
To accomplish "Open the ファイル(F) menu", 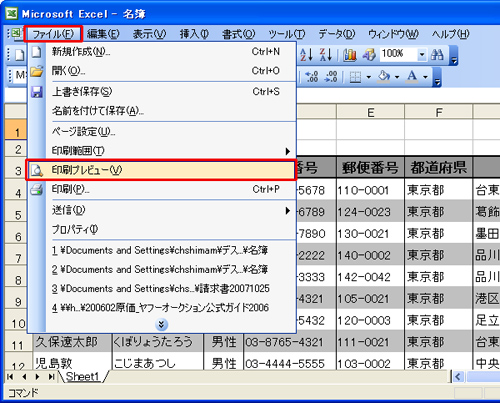I will (53, 34).
